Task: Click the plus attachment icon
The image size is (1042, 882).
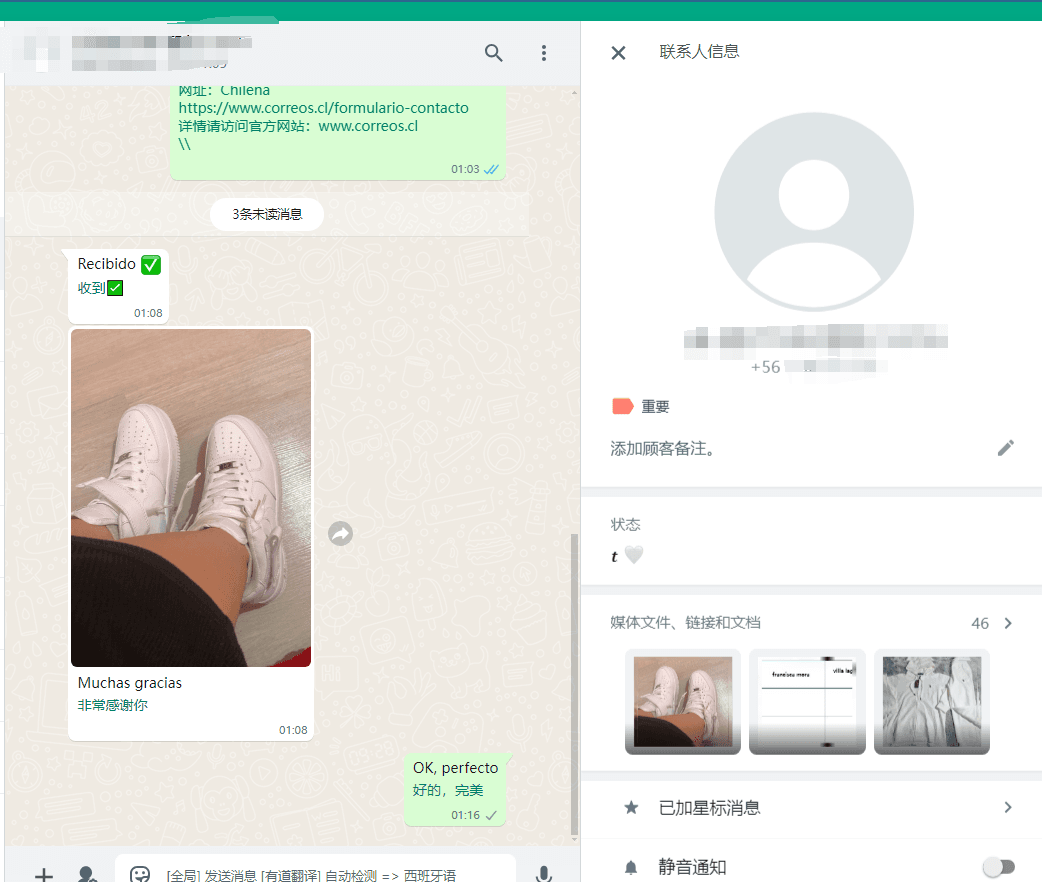Action: pyautogui.click(x=44, y=874)
